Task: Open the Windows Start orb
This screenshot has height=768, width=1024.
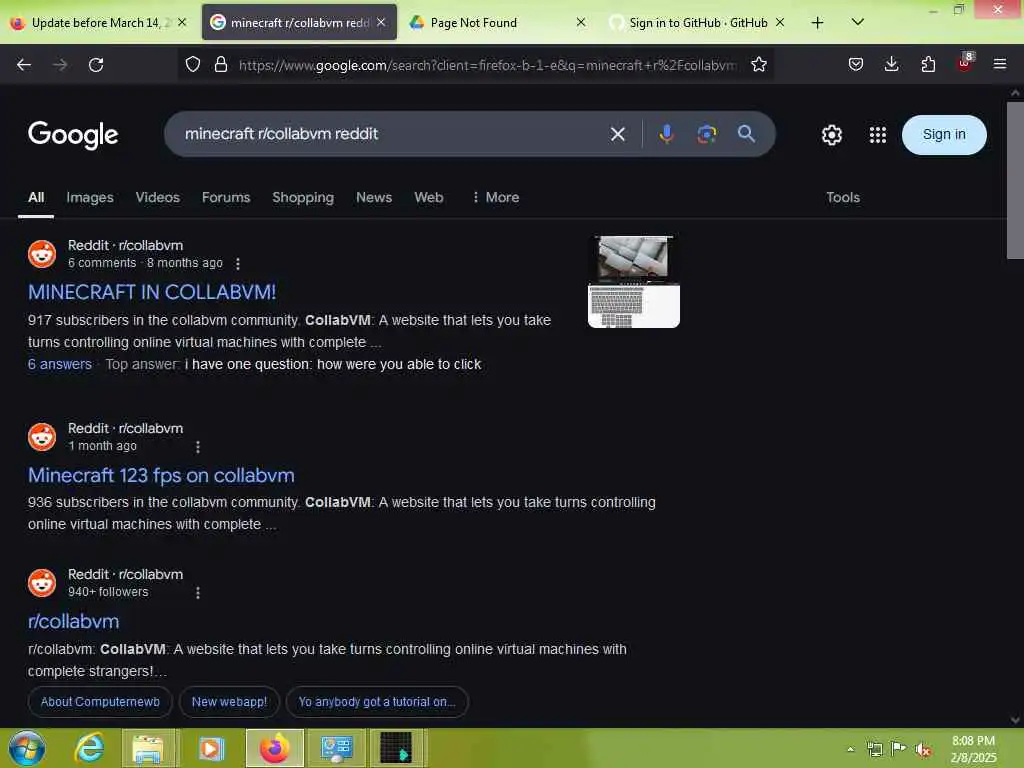Action: [x=26, y=748]
